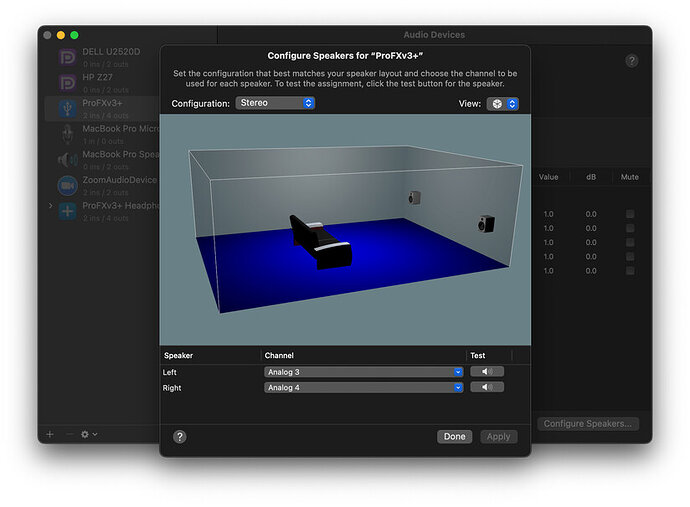Open Right channel Analog 4 dropdown
690x507 pixels.
[x=363, y=388]
